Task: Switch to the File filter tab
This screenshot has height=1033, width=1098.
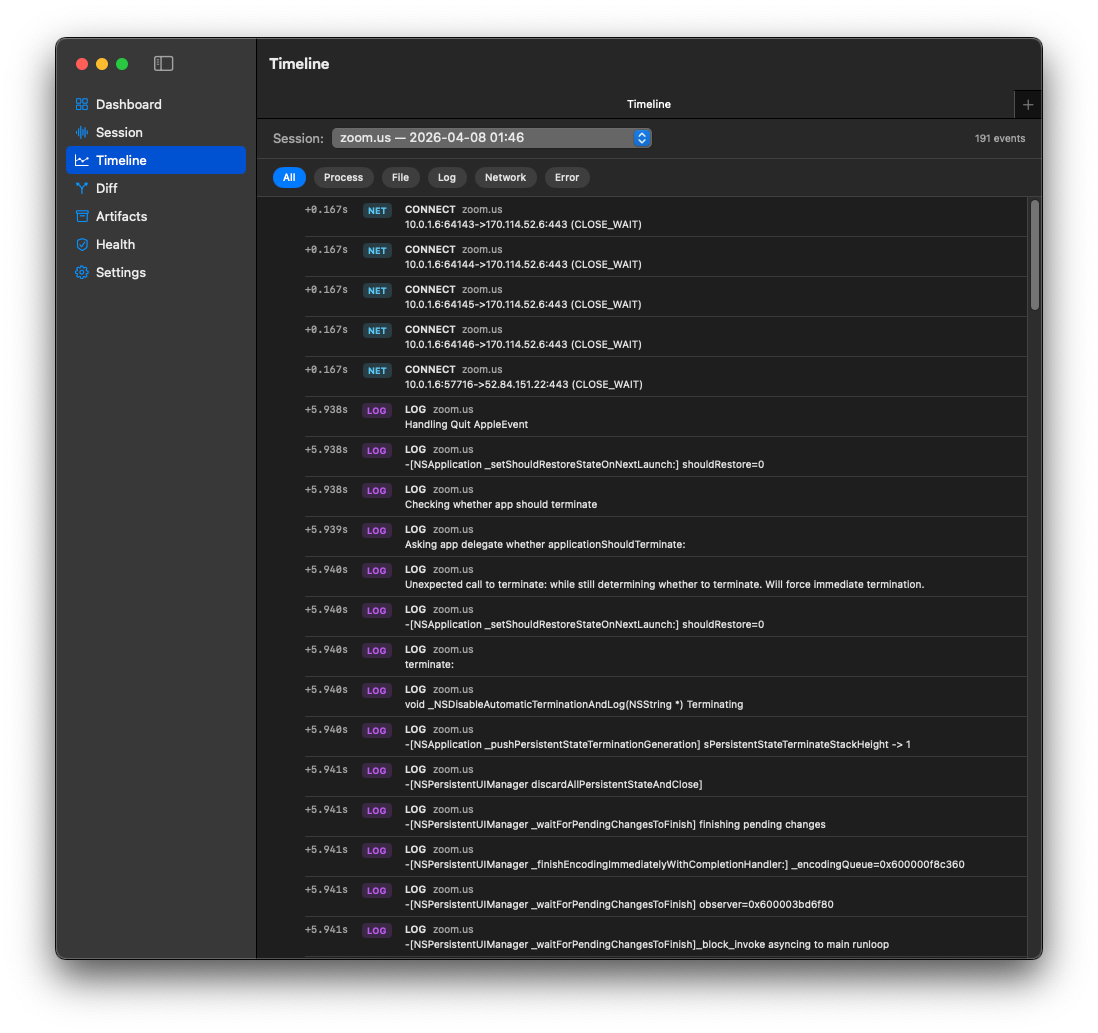Action: (x=400, y=177)
